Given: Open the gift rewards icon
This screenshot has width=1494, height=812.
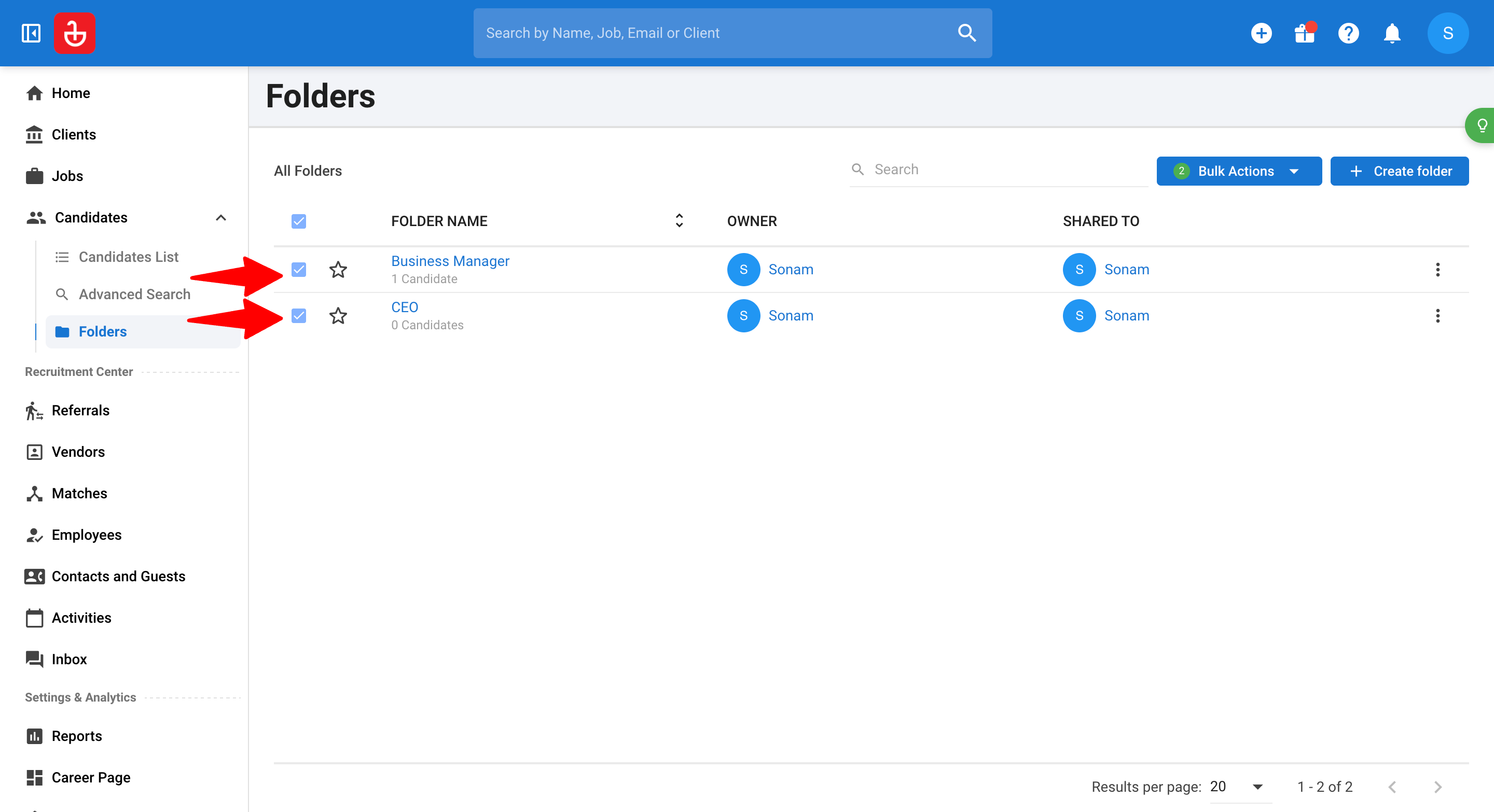Looking at the screenshot, I should [1305, 33].
